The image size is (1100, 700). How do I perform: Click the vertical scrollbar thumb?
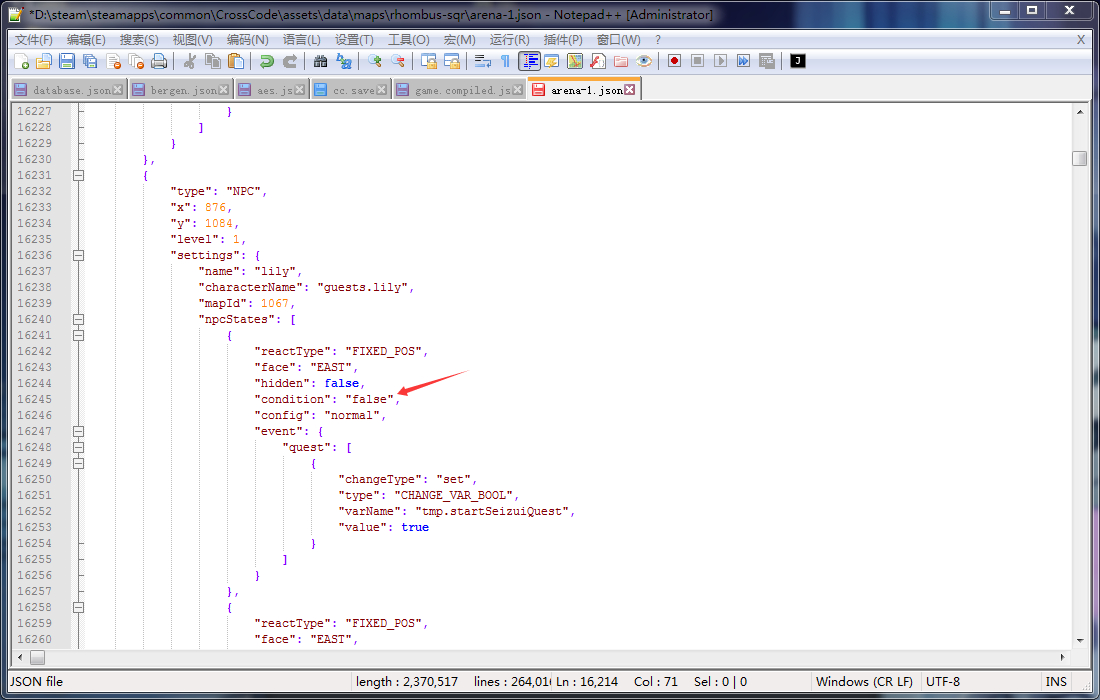[x=1079, y=158]
